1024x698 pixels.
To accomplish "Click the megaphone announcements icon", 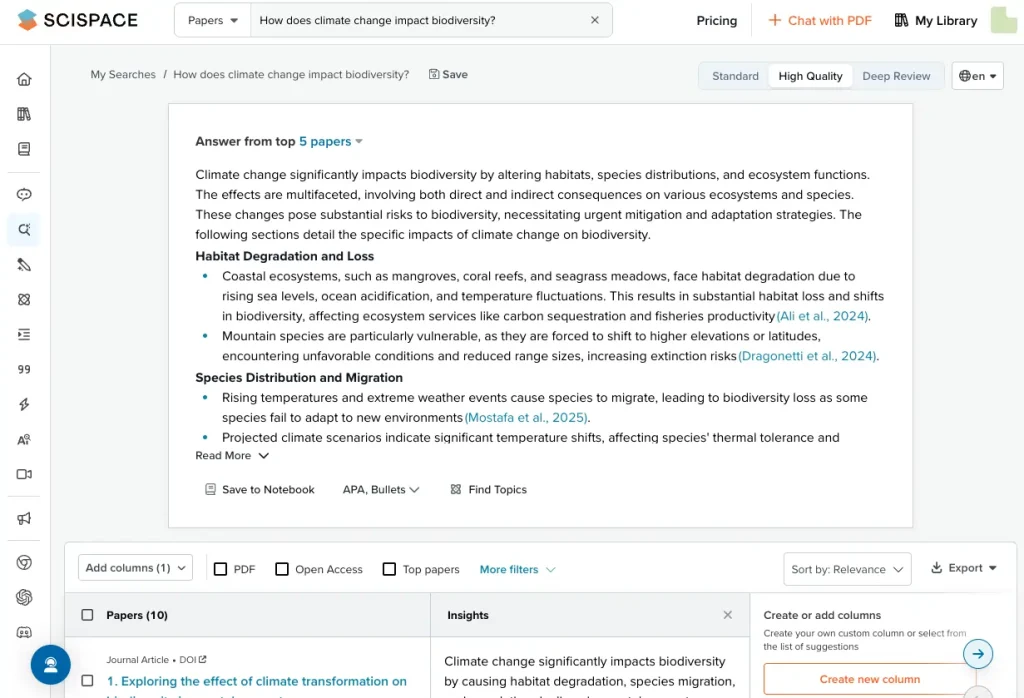I will click(24, 518).
